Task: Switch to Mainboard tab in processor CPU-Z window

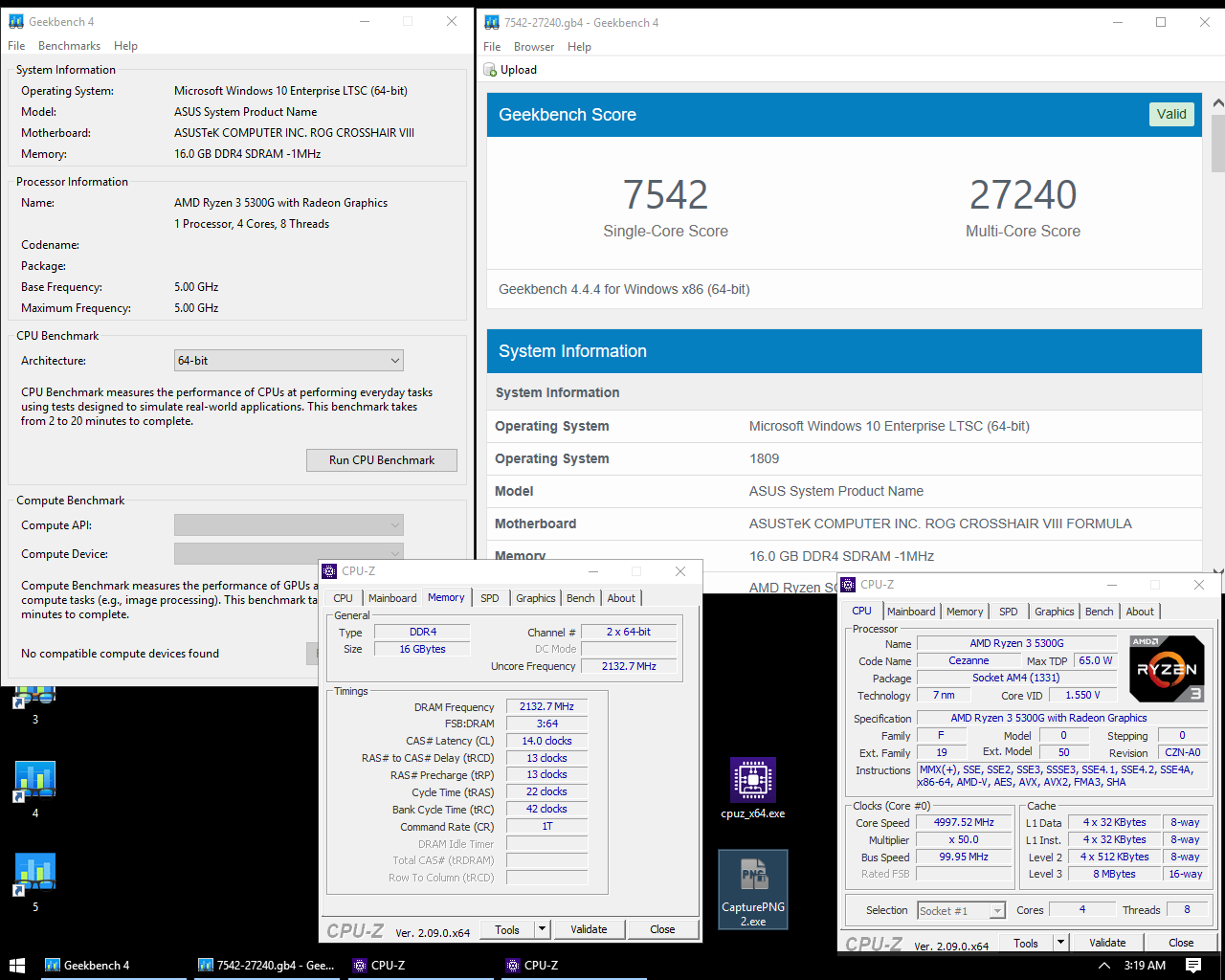Action: coord(911,612)
